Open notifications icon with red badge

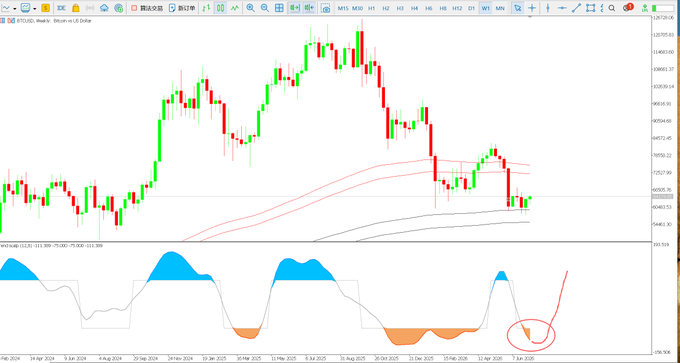[628, 7]
